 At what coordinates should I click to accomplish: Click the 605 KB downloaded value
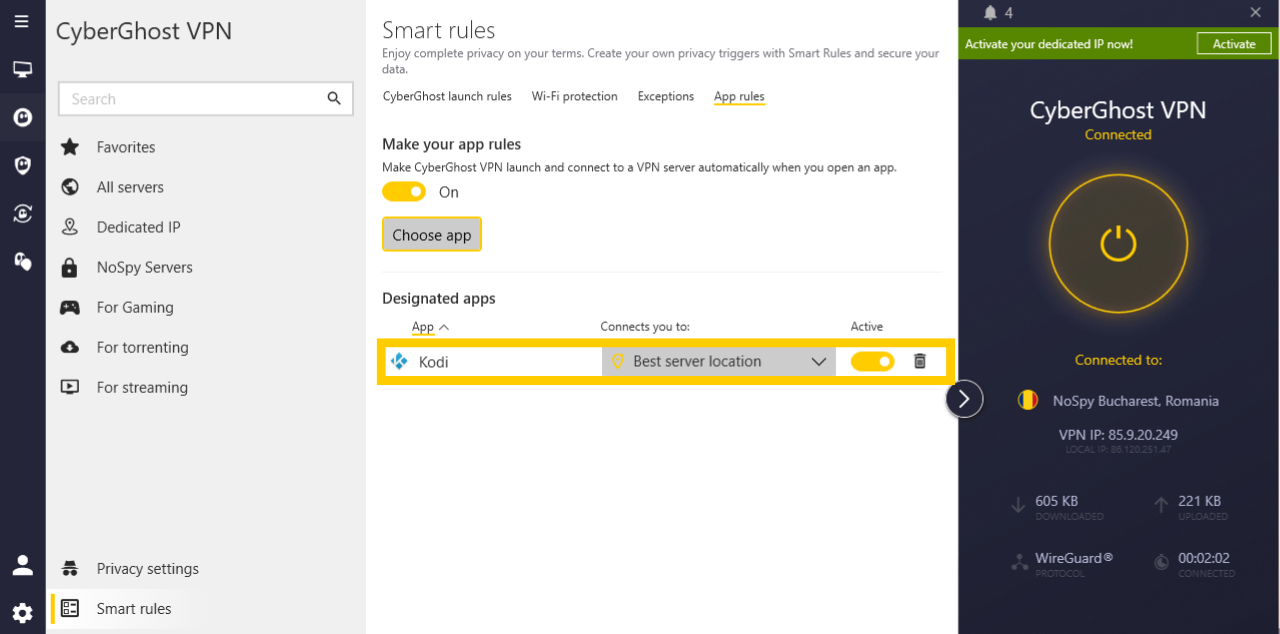[x=1056, y=501]
